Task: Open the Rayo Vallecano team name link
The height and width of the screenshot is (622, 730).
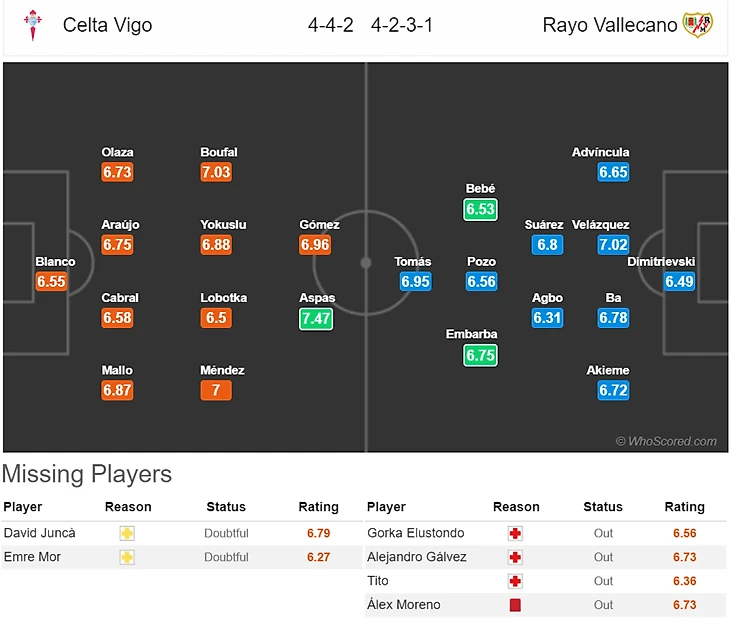Action: (x=610, y=25)
